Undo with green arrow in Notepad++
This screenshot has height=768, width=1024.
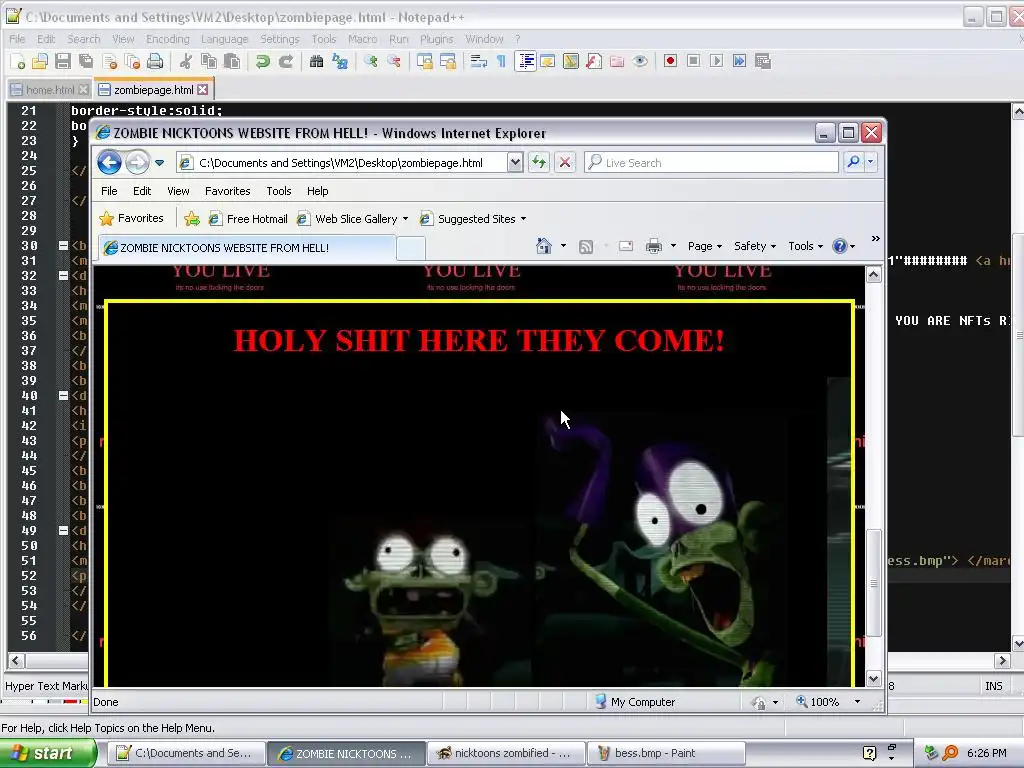point(263,61)
